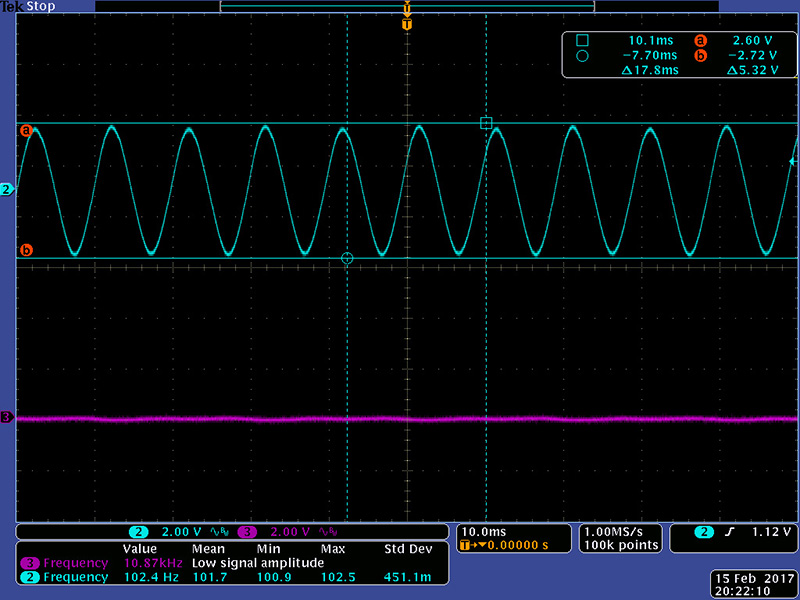Click the record view bar at top
Viewport: 800px width, 600px height.
click(406, 6)
